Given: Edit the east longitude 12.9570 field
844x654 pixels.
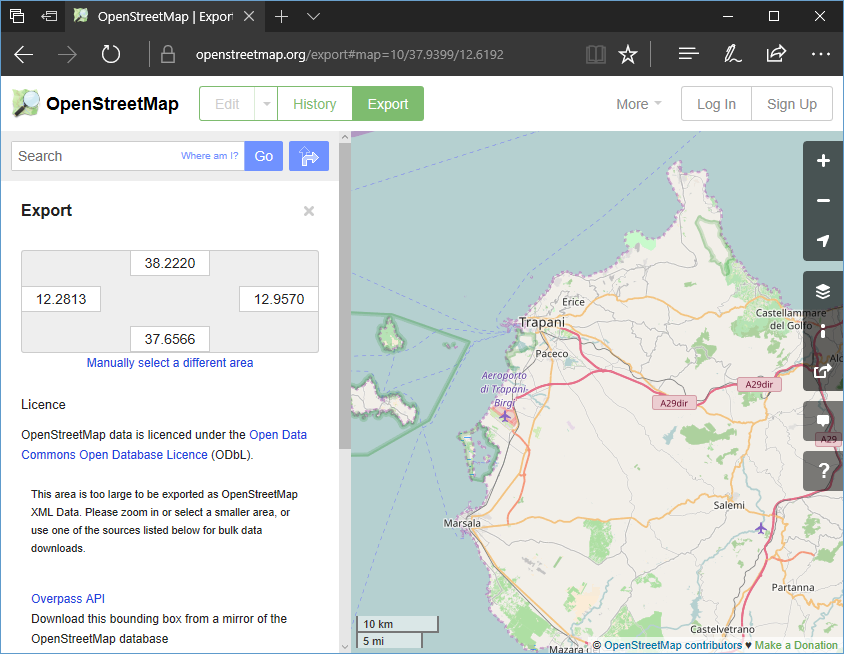Looking at the screenshot, I should [x=279, y=299].
